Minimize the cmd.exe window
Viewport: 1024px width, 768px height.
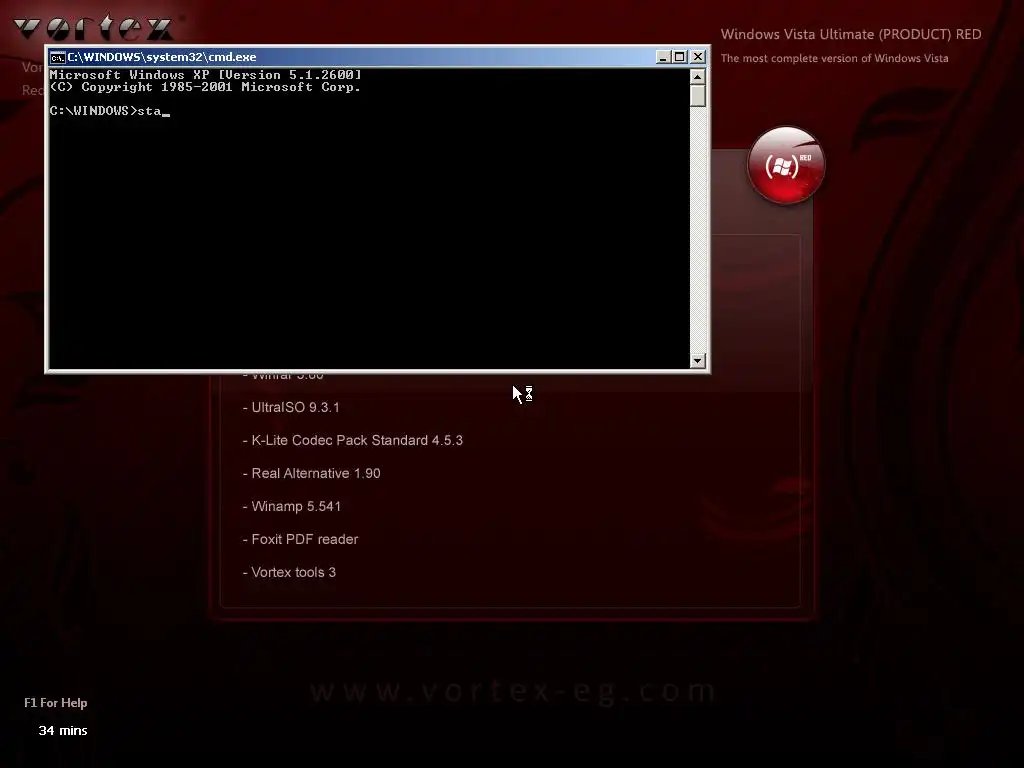[x=663, y=57]
